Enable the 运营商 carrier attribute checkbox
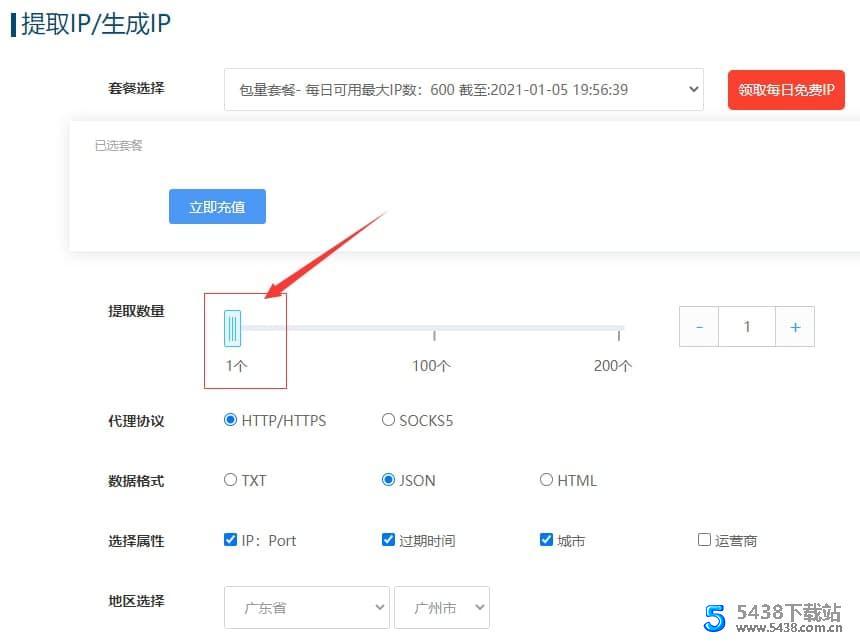The image size is (860, 643). click(705, 540)
